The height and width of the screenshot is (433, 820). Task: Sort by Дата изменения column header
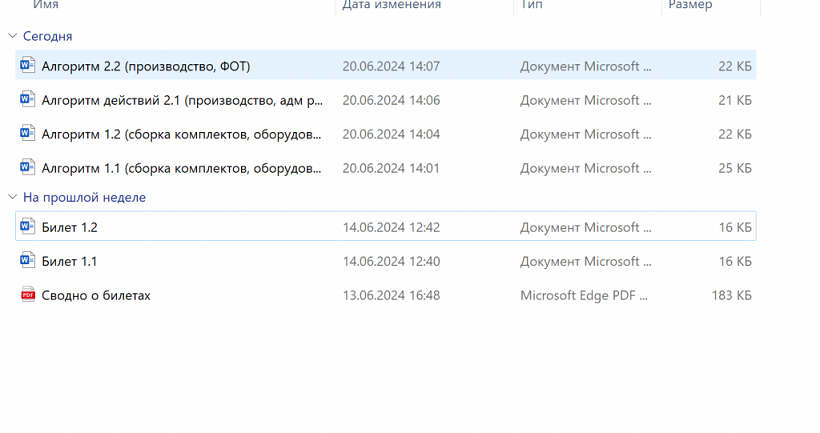391,5
